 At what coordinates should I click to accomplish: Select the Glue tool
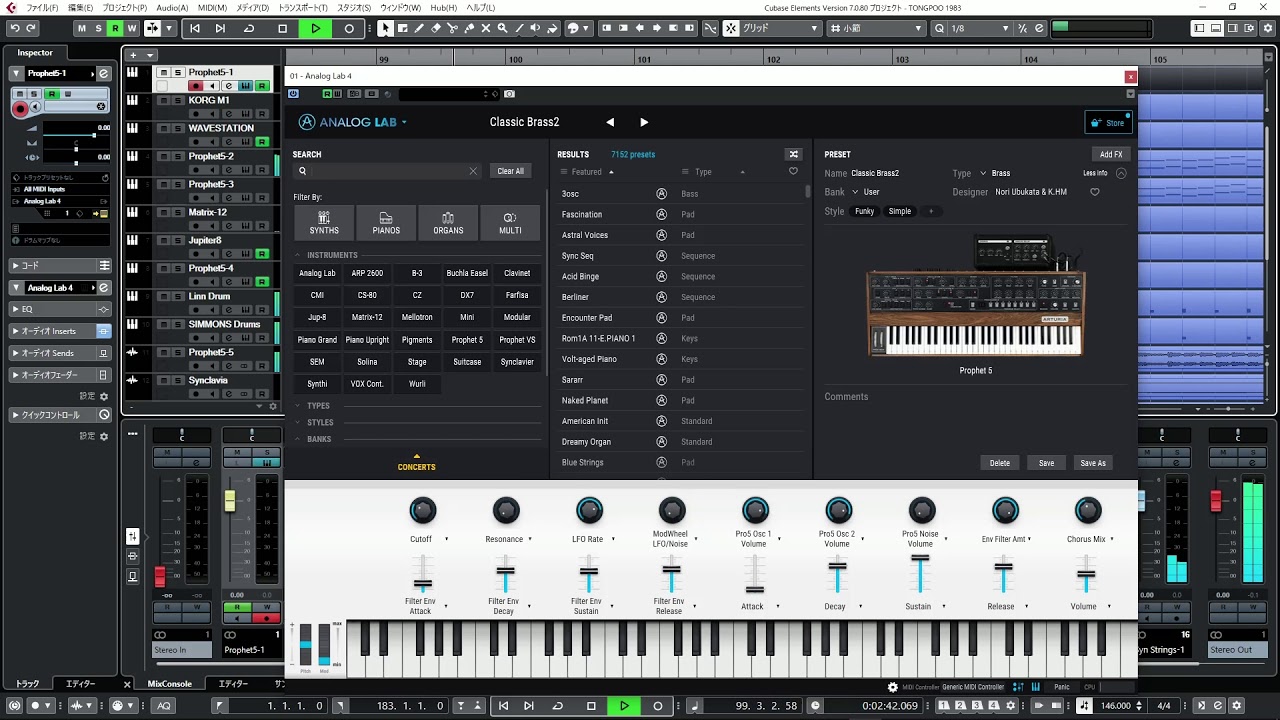click(x=470, y=29)
